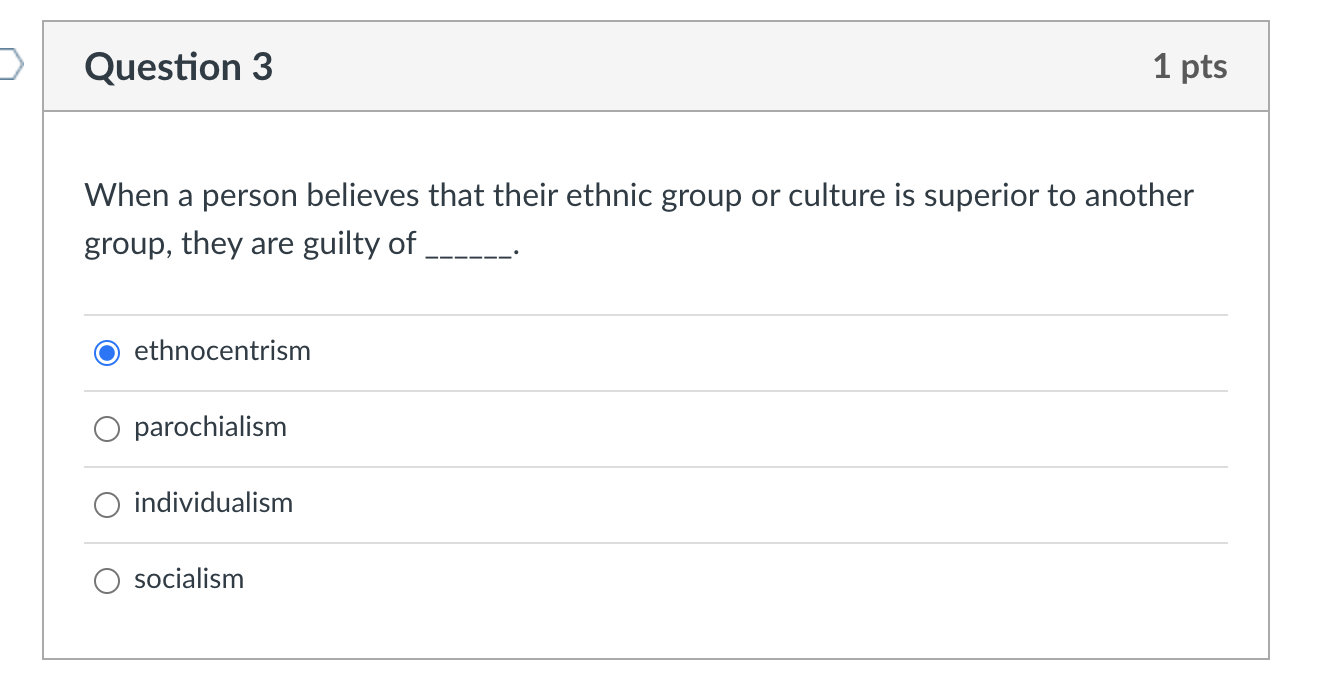This screenshot has width=1328, height=694.
Task: Click the parochialism answer text
Action: tap(210, 427)
